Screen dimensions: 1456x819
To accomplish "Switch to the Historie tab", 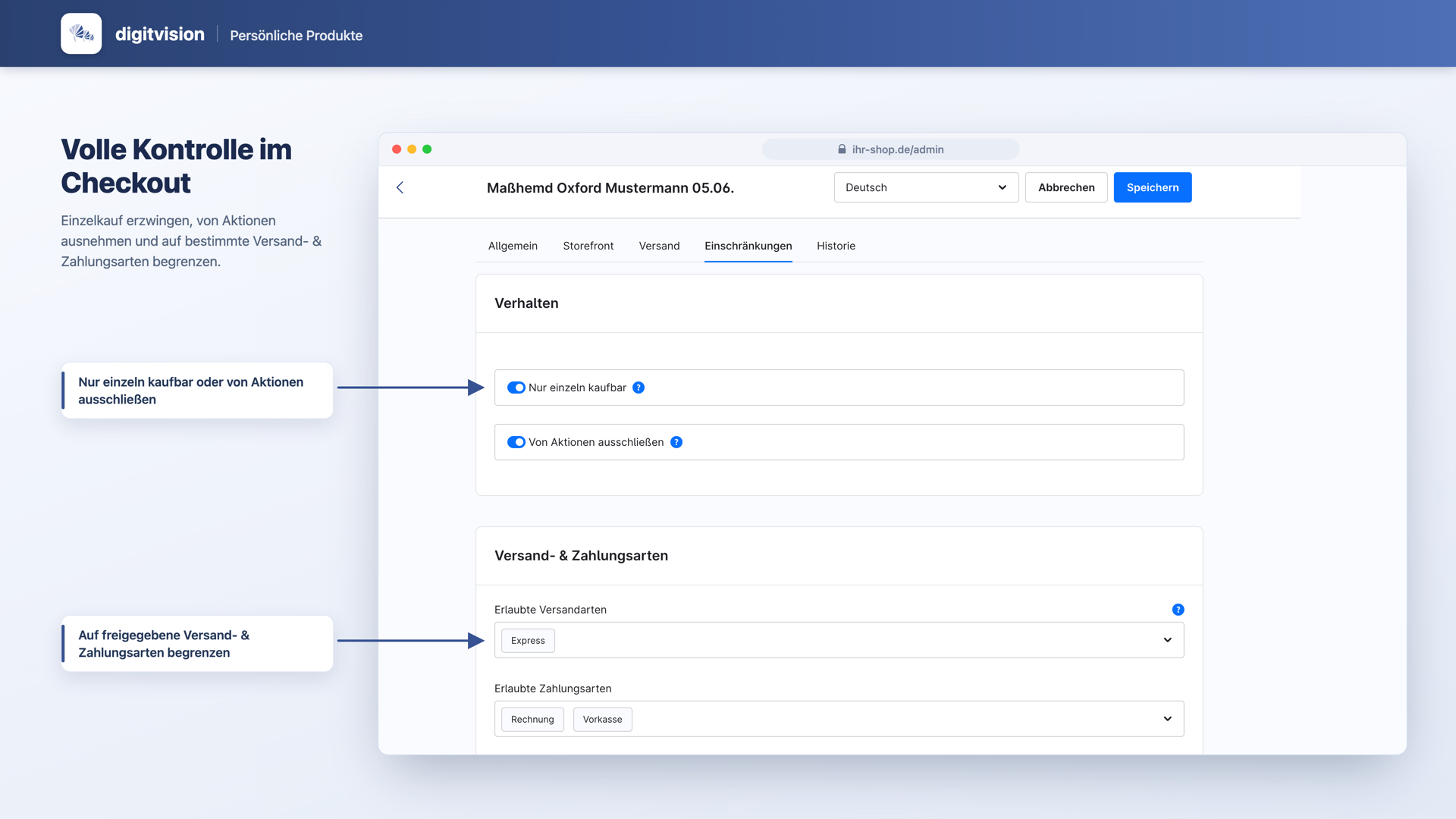I will pyautogui.click(x=836, y=246).
